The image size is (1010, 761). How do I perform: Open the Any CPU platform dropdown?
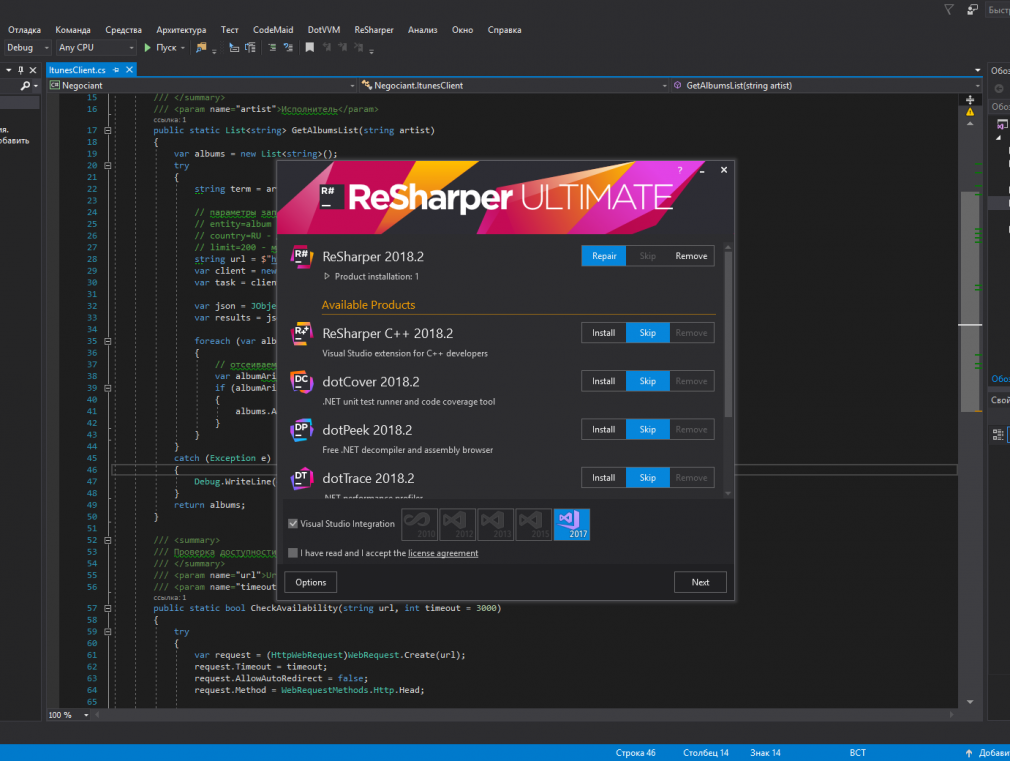tap(96, 48)
